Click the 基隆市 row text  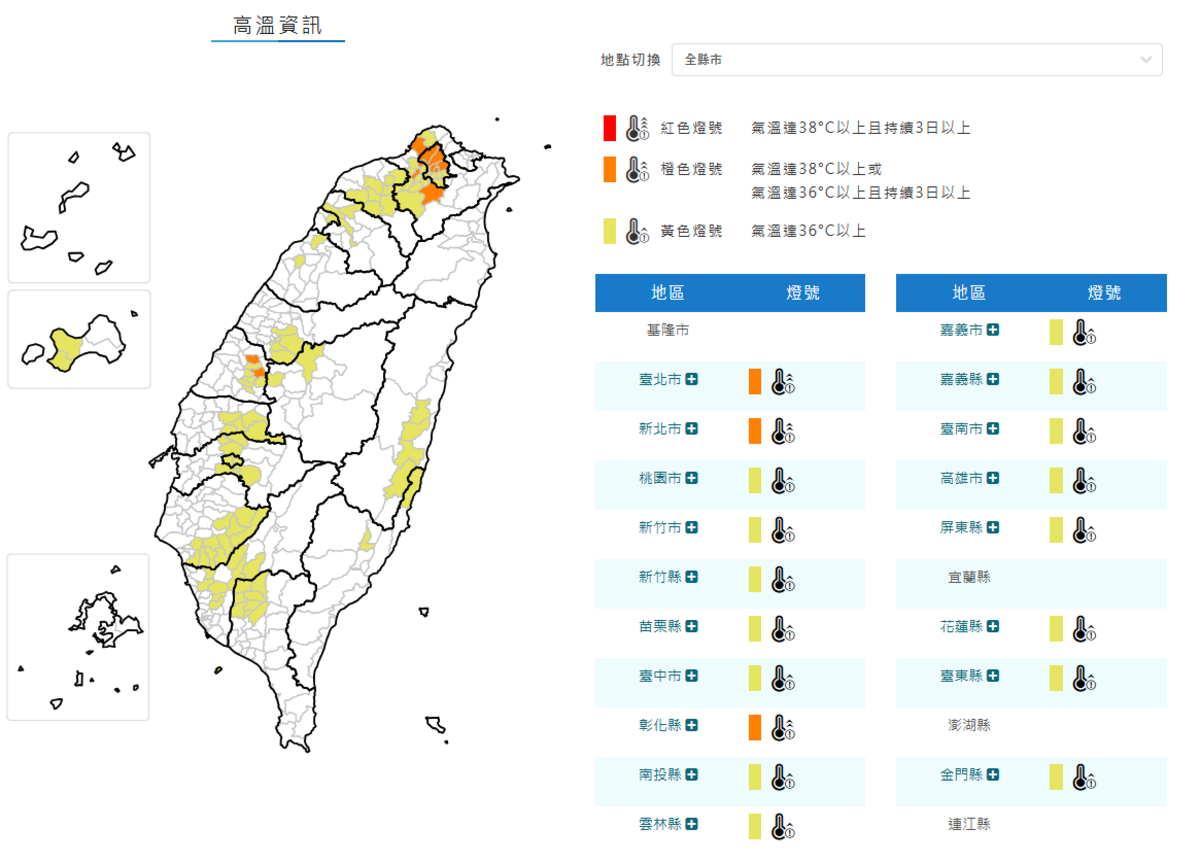[x=667, y=329]
